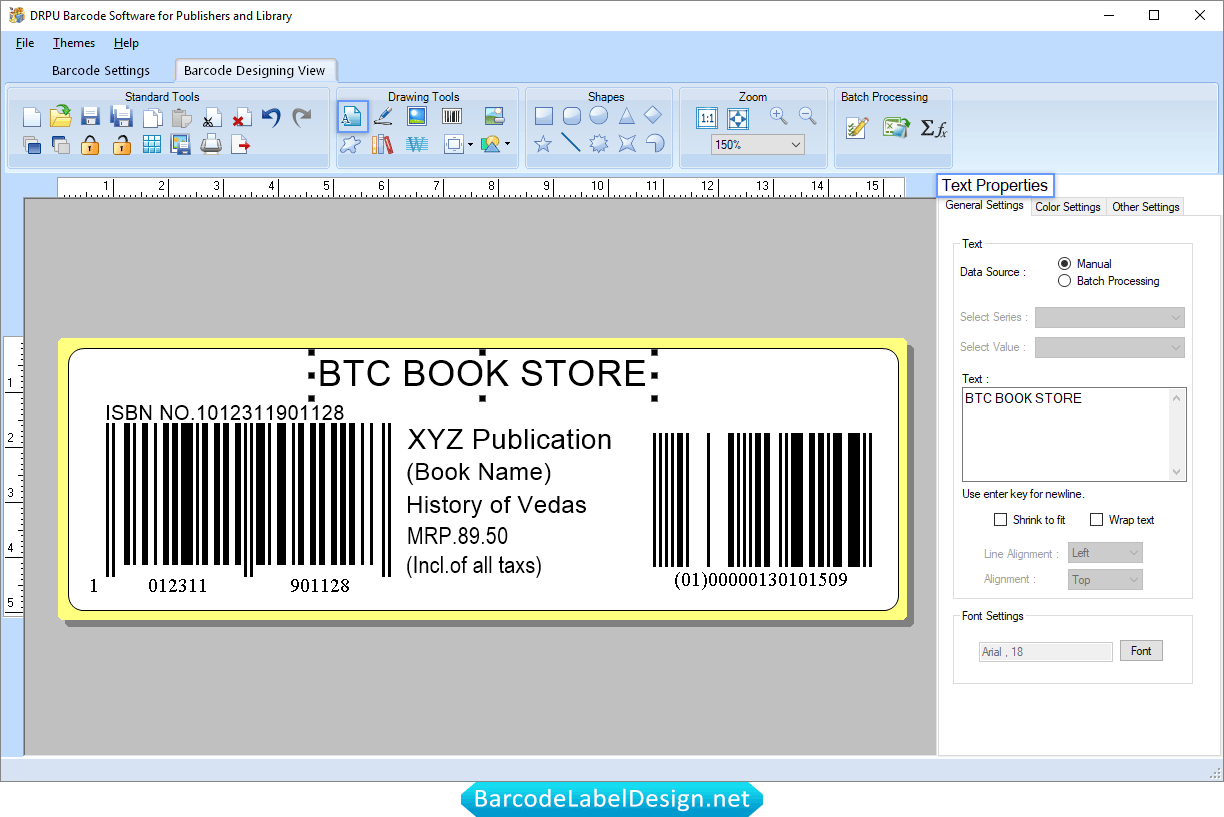
Task: Pick the triangle shape tool
Action: [626, 116]
